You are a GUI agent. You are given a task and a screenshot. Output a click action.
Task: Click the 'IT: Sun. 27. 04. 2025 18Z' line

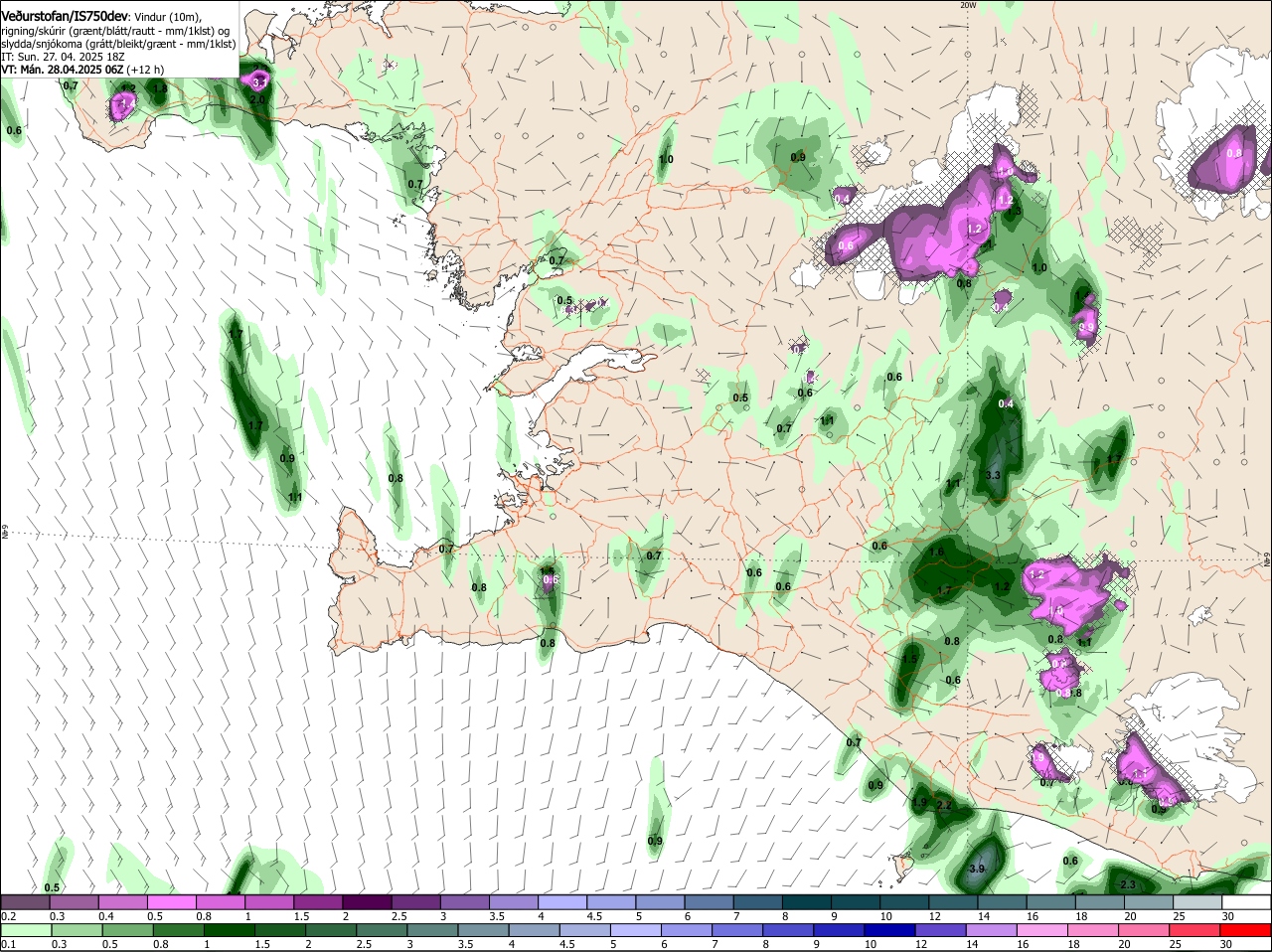(63, 57)
